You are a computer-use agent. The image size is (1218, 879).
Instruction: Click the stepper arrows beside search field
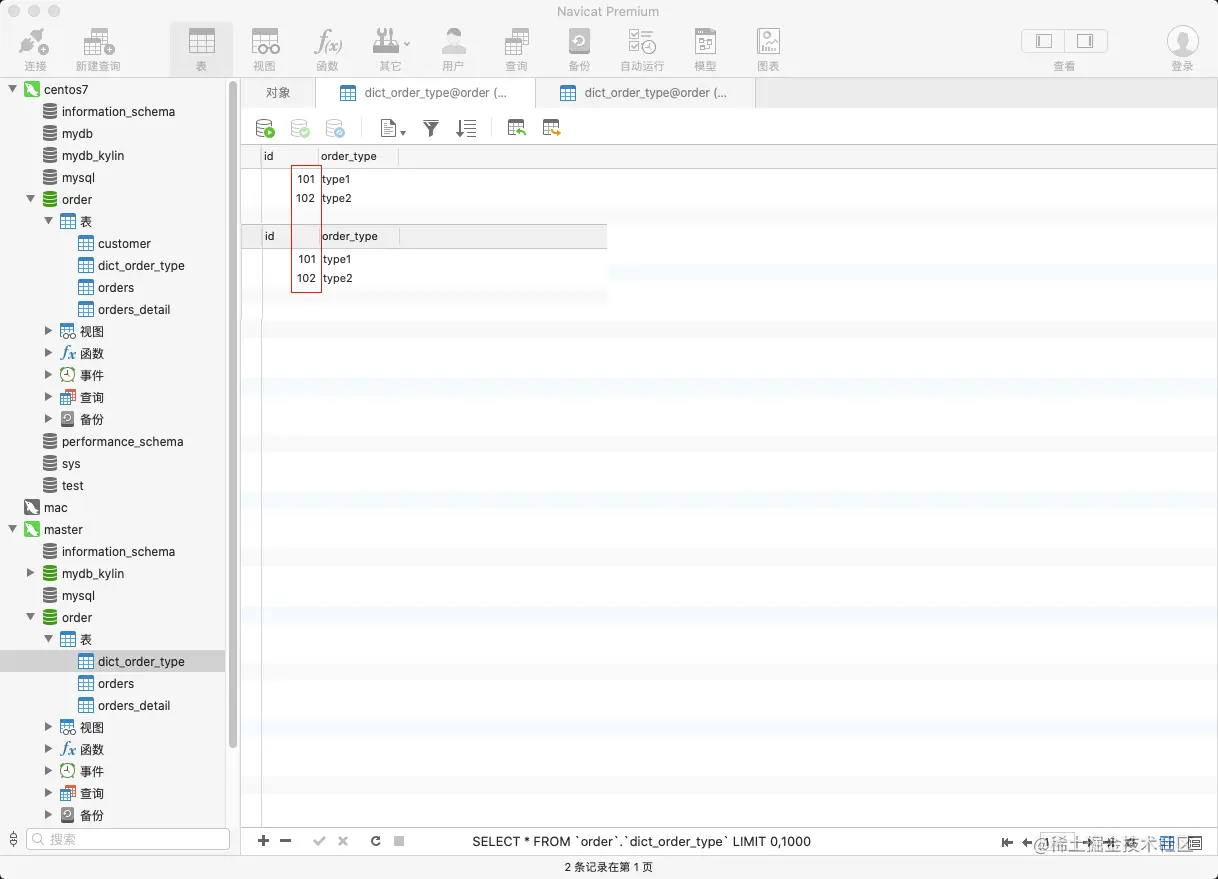pos(13,839)
